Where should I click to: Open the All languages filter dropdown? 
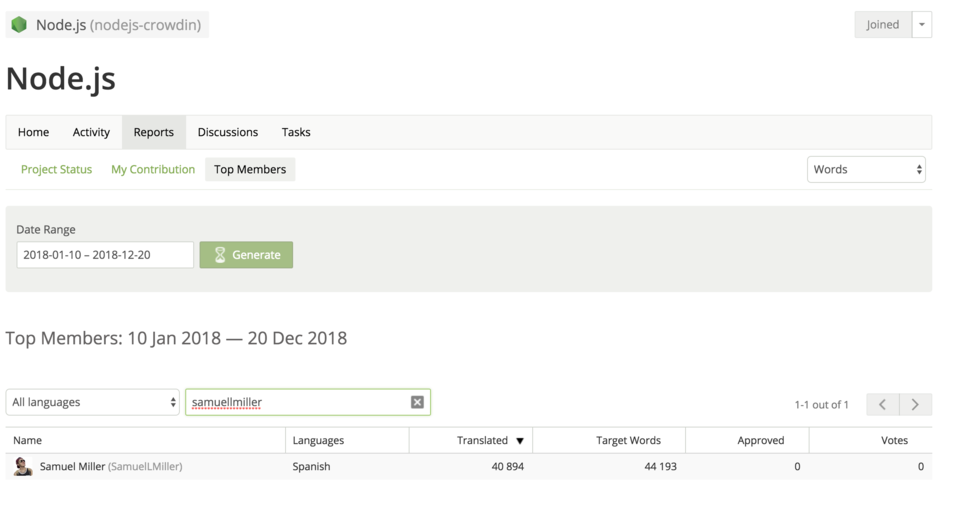pyautogui.click(x=92, y=402)
